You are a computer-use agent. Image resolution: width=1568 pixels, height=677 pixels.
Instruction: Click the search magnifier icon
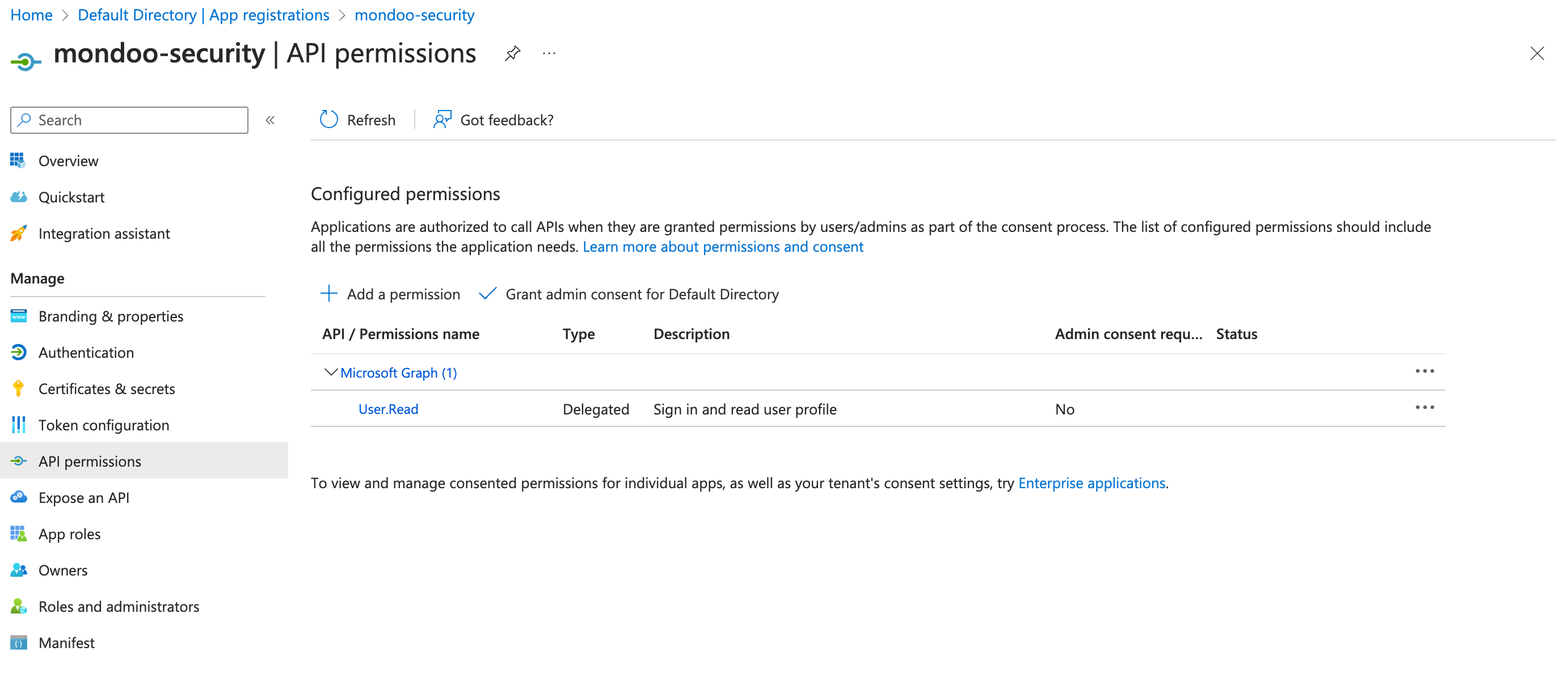coord(24,120)
